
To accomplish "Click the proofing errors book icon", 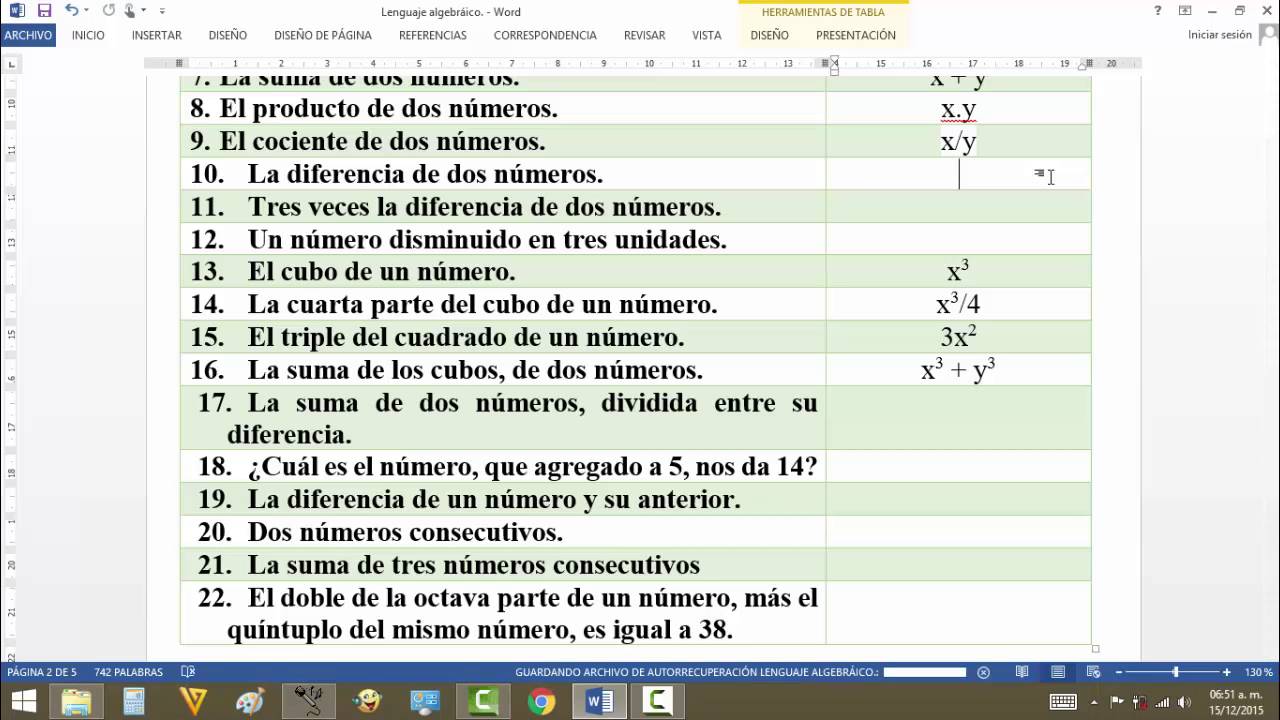I will pyautogui.click(x=187, y=672).
